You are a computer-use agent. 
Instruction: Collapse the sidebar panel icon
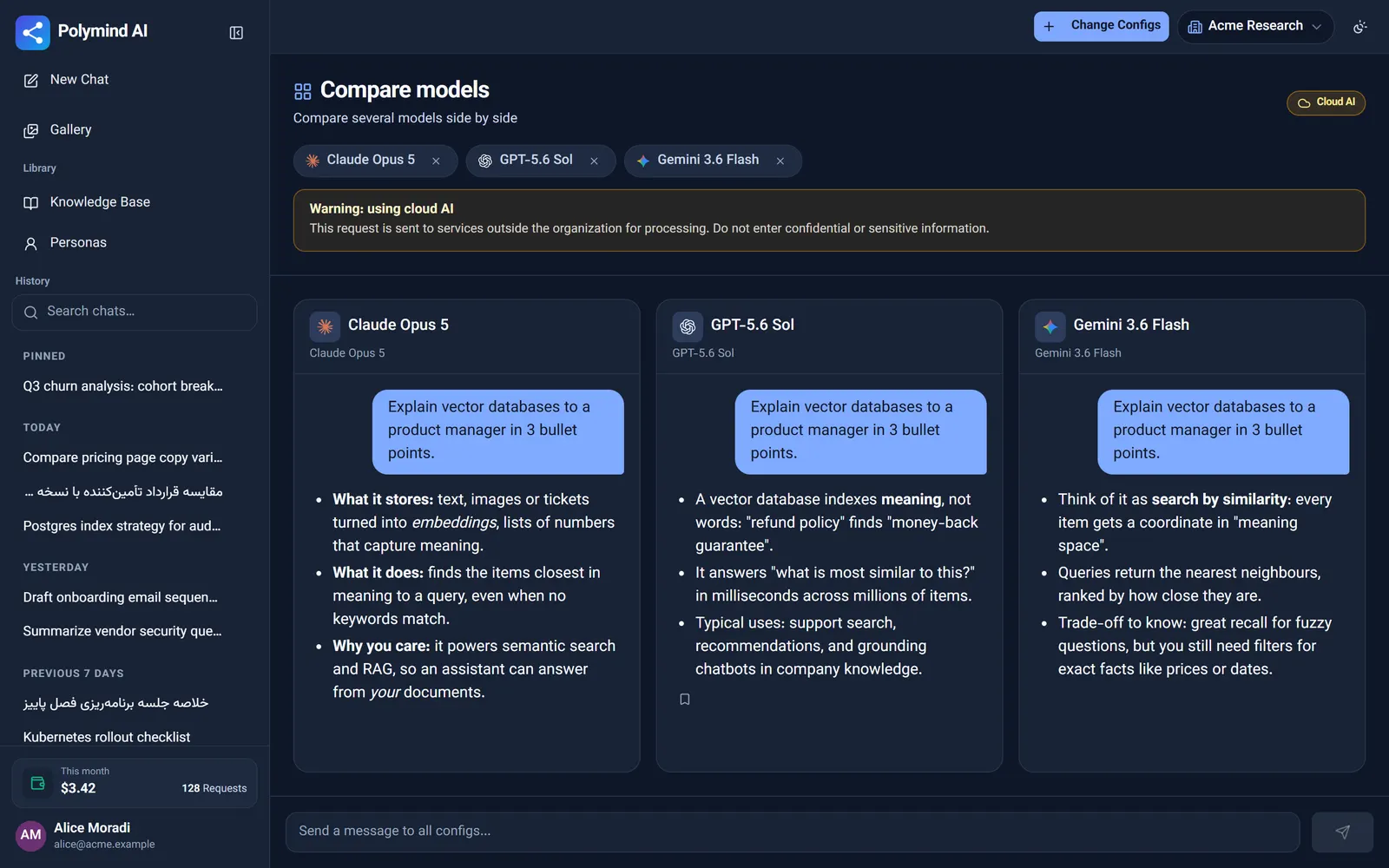(236, 33)
